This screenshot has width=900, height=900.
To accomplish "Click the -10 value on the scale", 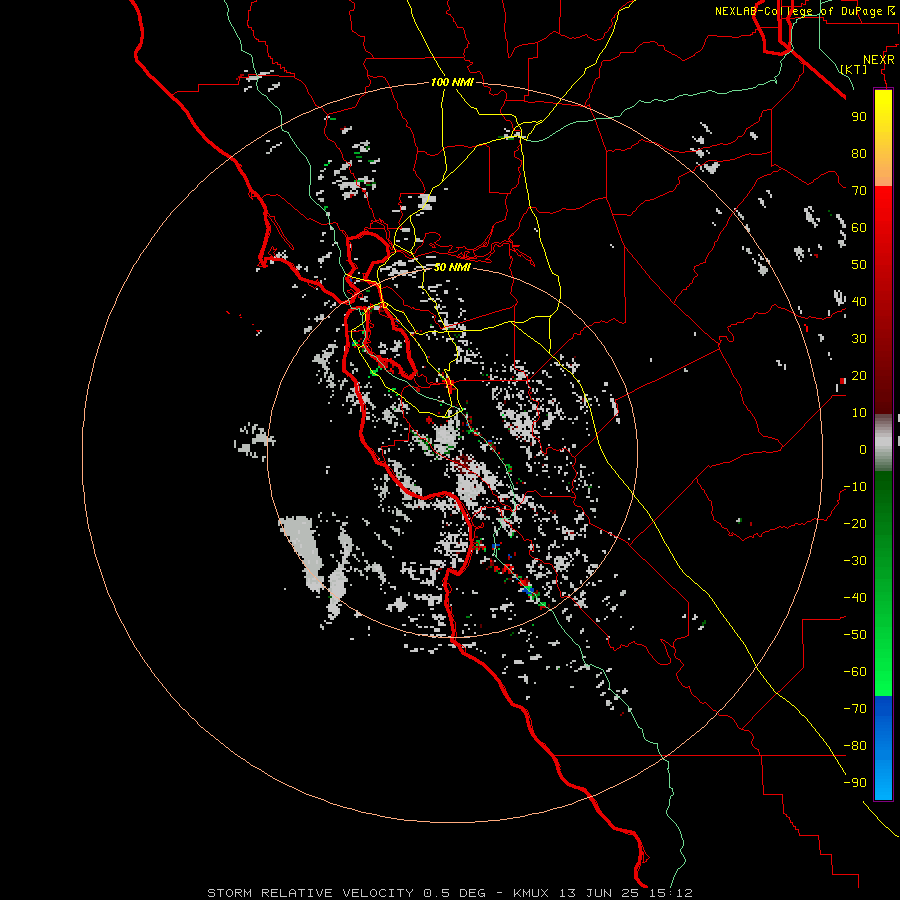I will pyautogui.click(x=855, y=487).
